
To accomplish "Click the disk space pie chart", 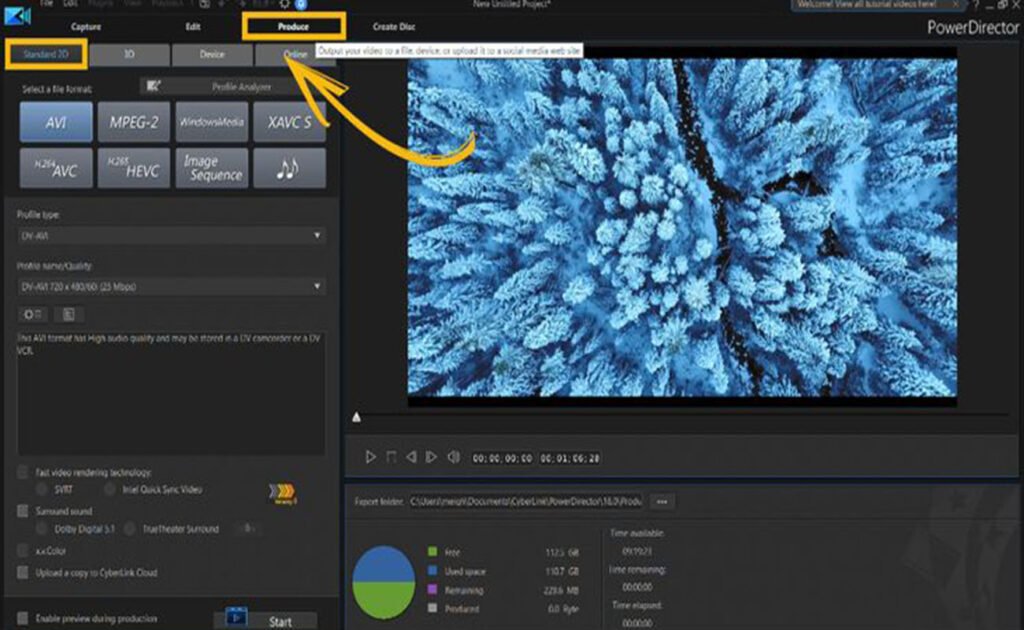I will pyautogui.click(x=383, y=582).
